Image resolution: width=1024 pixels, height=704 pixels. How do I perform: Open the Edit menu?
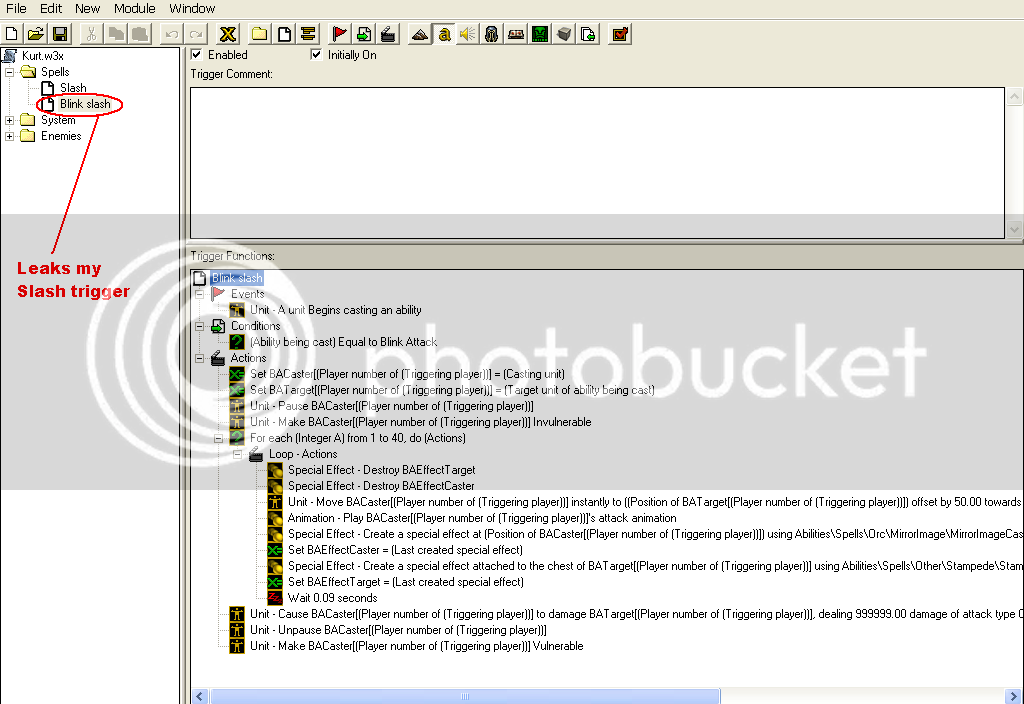point(50,8)
